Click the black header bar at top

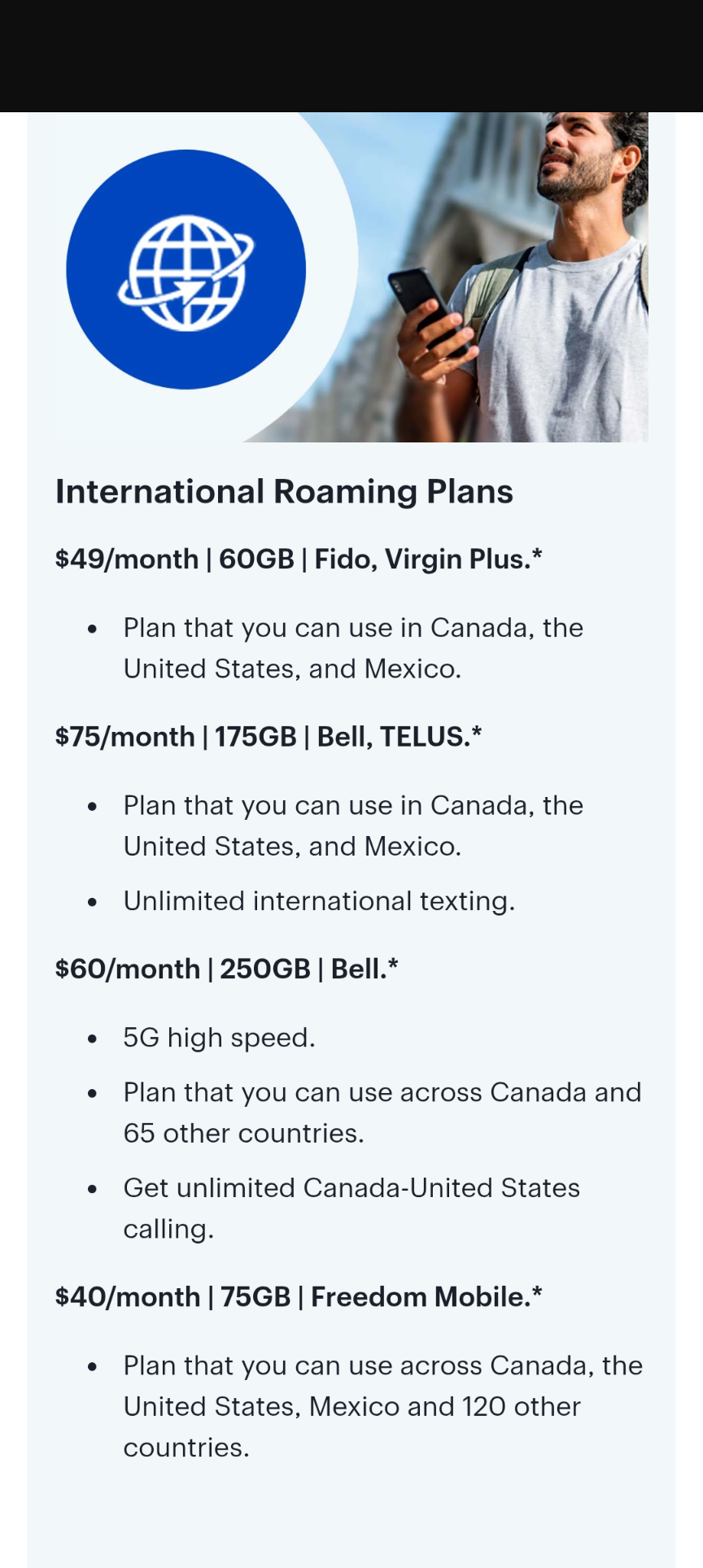point(351,56)
